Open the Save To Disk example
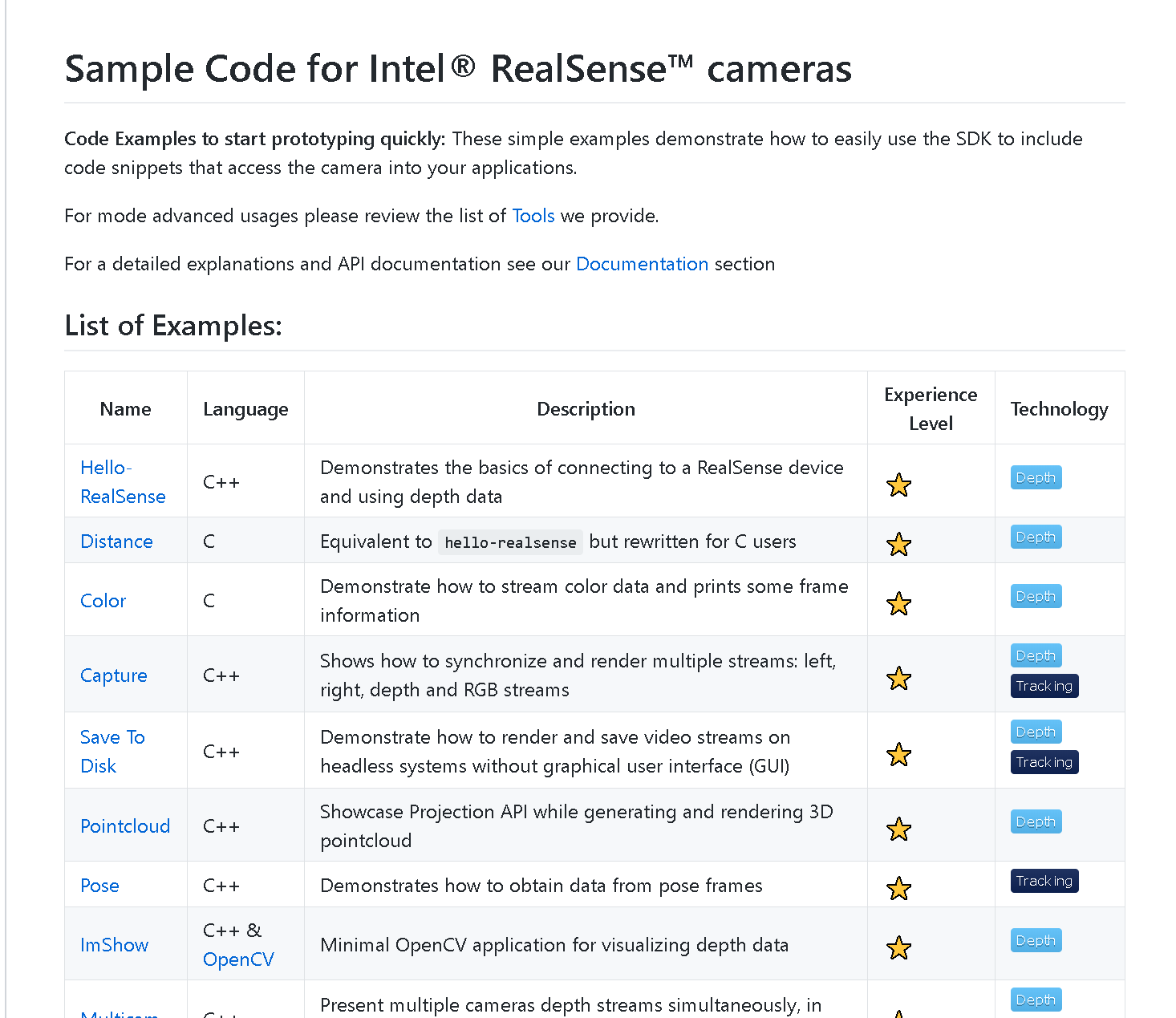 (x=112, y=752)
